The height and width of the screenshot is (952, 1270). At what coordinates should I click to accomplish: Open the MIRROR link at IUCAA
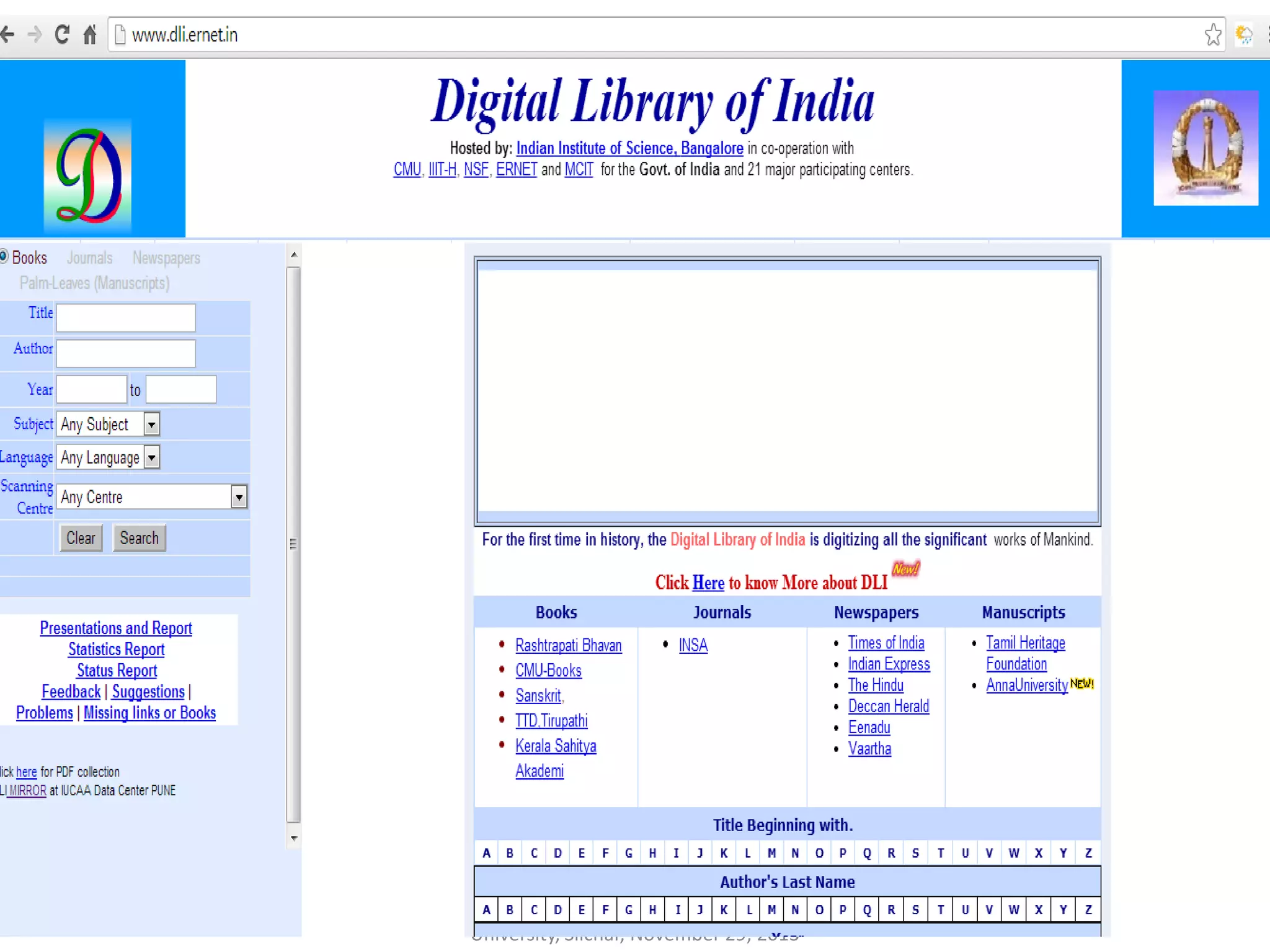click(27, 791)
